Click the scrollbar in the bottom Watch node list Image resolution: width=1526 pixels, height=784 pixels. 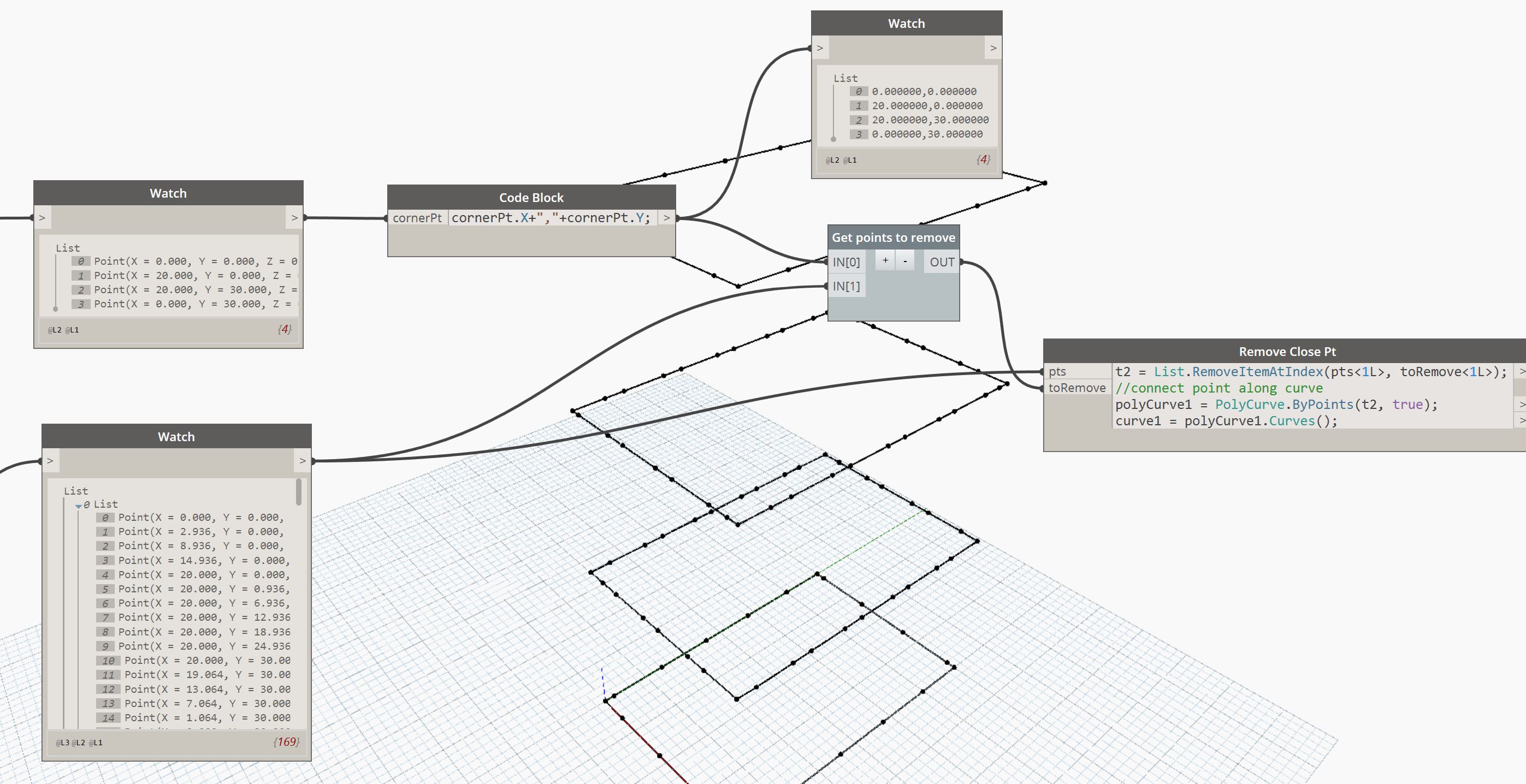coord(299,492)
